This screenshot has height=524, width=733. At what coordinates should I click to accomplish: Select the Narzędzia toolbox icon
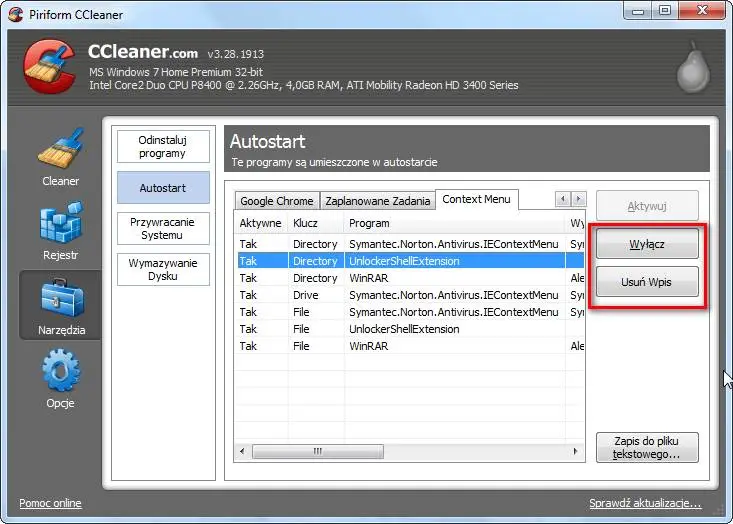(60, 298)
